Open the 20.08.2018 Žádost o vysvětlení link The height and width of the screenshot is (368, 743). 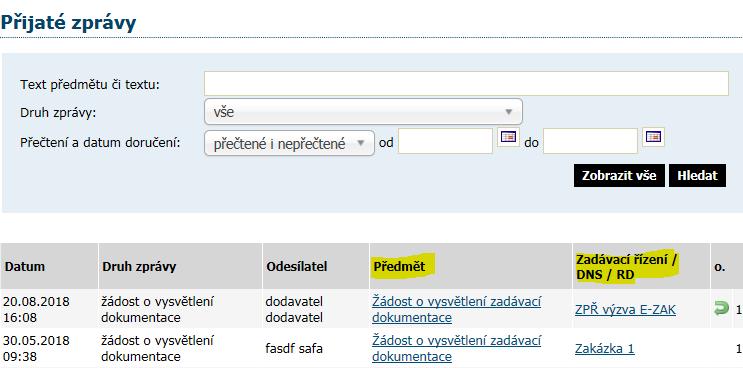point(457,309)
